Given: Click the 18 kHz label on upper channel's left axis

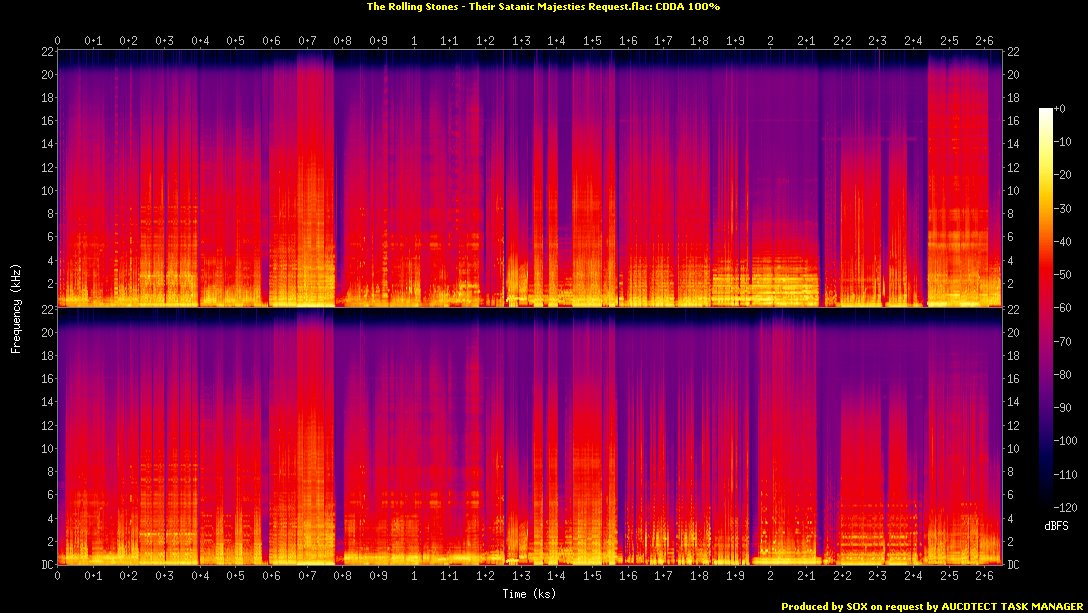Looking at the screenshot, I should [44, 98].
